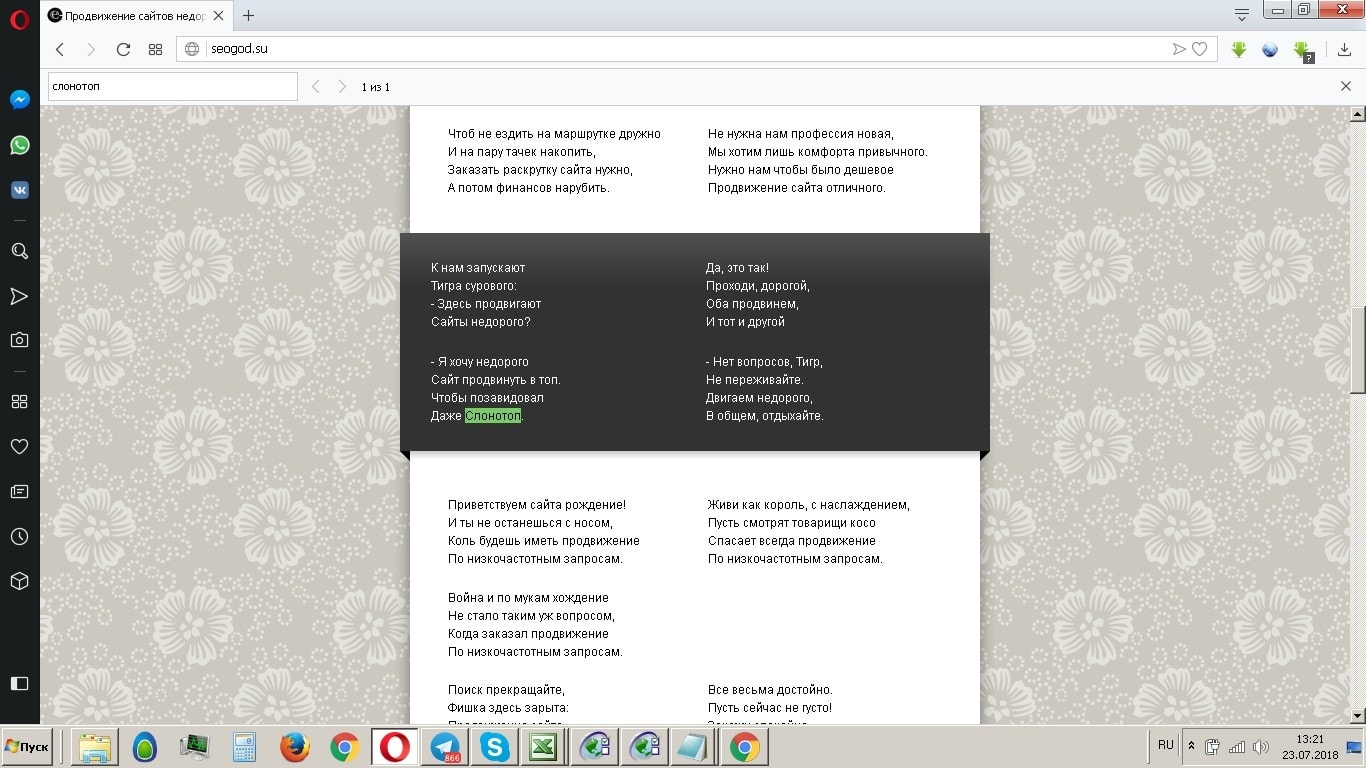Open the Snapshot camera tool
The image size is (1366, 768).
[x=19, y=340]
